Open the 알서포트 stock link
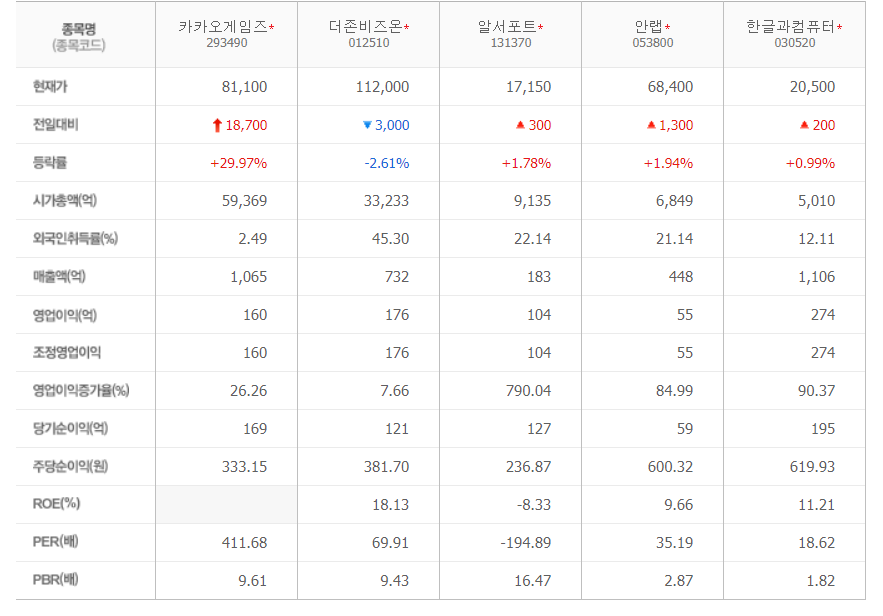 pos(507,26)
